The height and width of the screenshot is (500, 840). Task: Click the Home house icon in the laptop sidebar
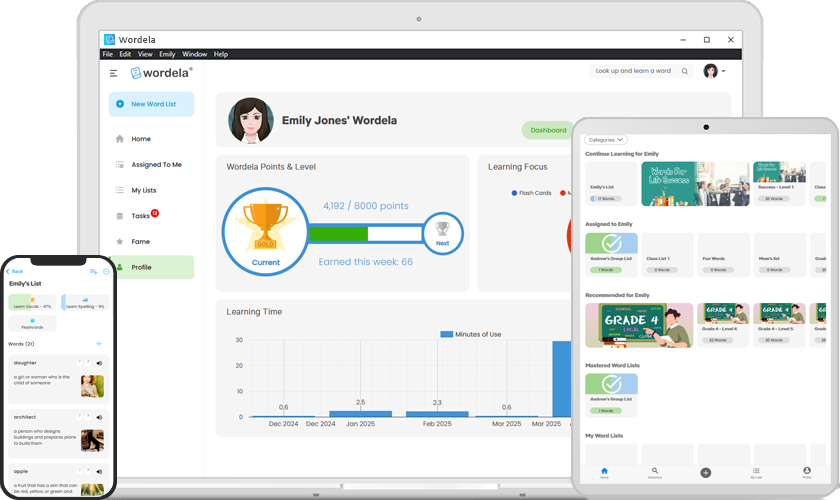[119, 139]
